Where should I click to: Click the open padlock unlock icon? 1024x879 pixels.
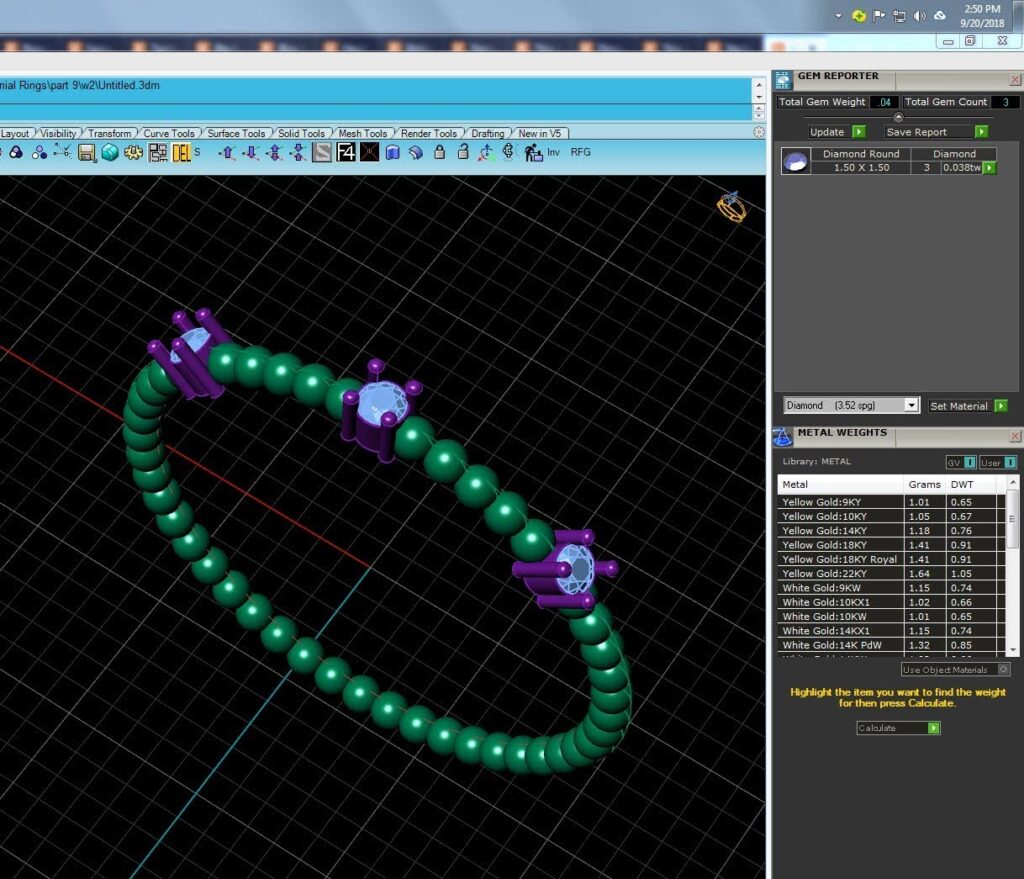(463, 152)
